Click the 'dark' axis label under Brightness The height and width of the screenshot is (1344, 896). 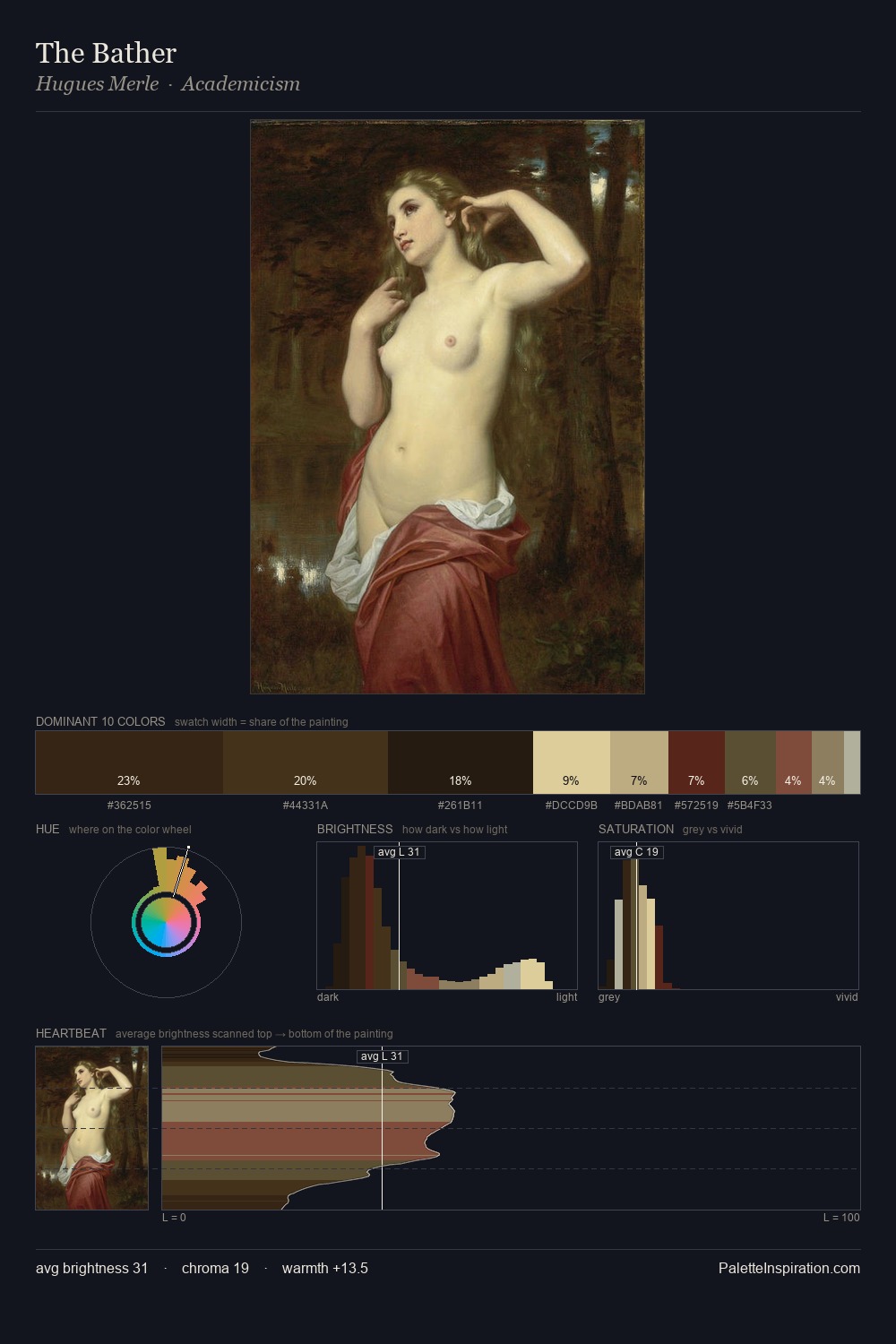click(x=328, y=997)
